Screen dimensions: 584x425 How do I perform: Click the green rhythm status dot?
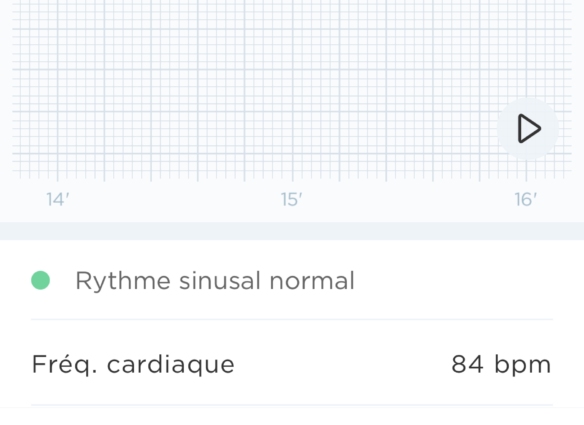pos(41,280)
